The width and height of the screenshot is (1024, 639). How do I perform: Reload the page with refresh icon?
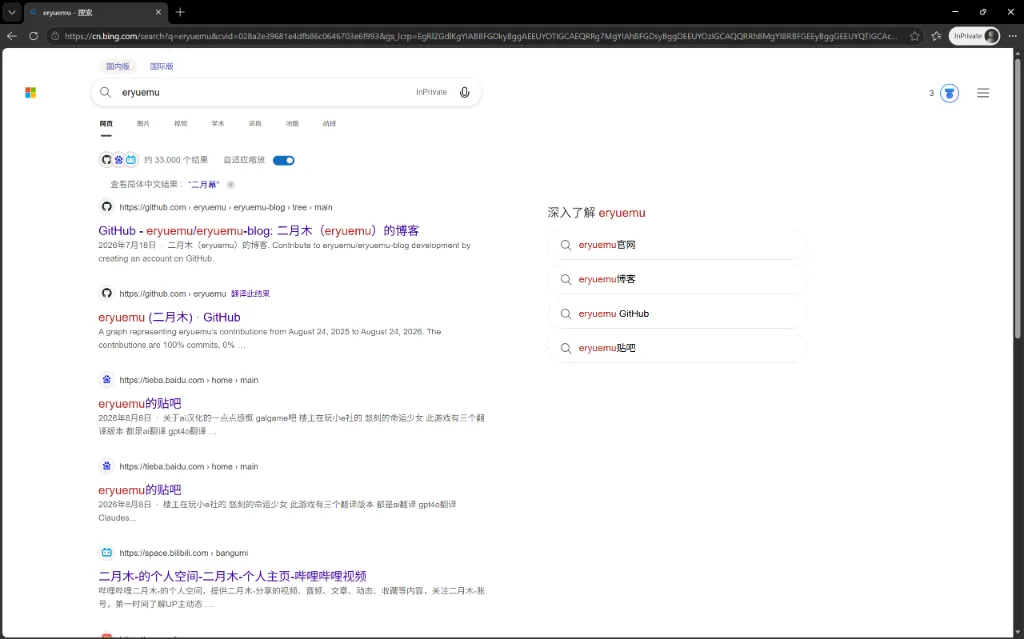pyautogui.click(x=33, y=36)
